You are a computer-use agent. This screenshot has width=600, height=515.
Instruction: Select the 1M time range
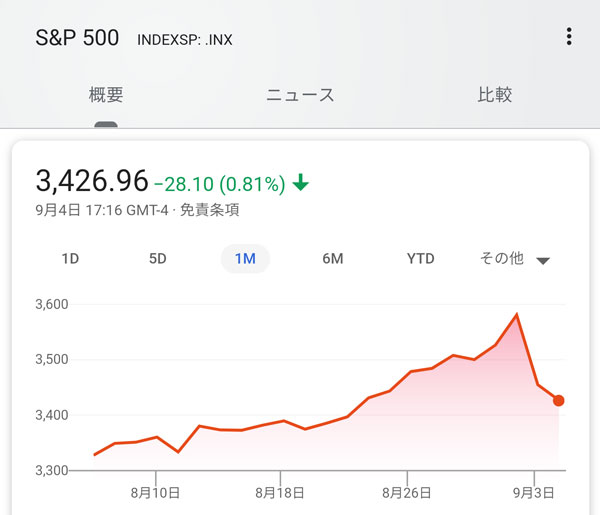coord(245,259)
